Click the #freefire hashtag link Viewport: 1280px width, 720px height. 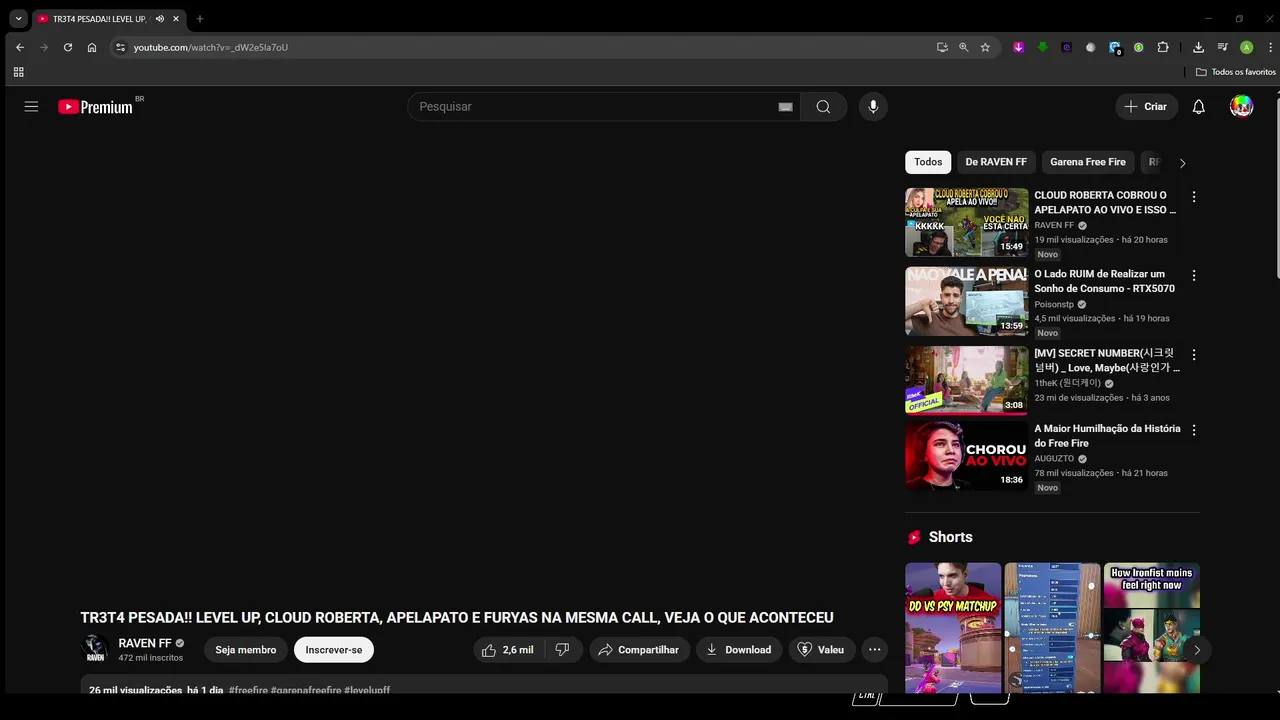248,690
